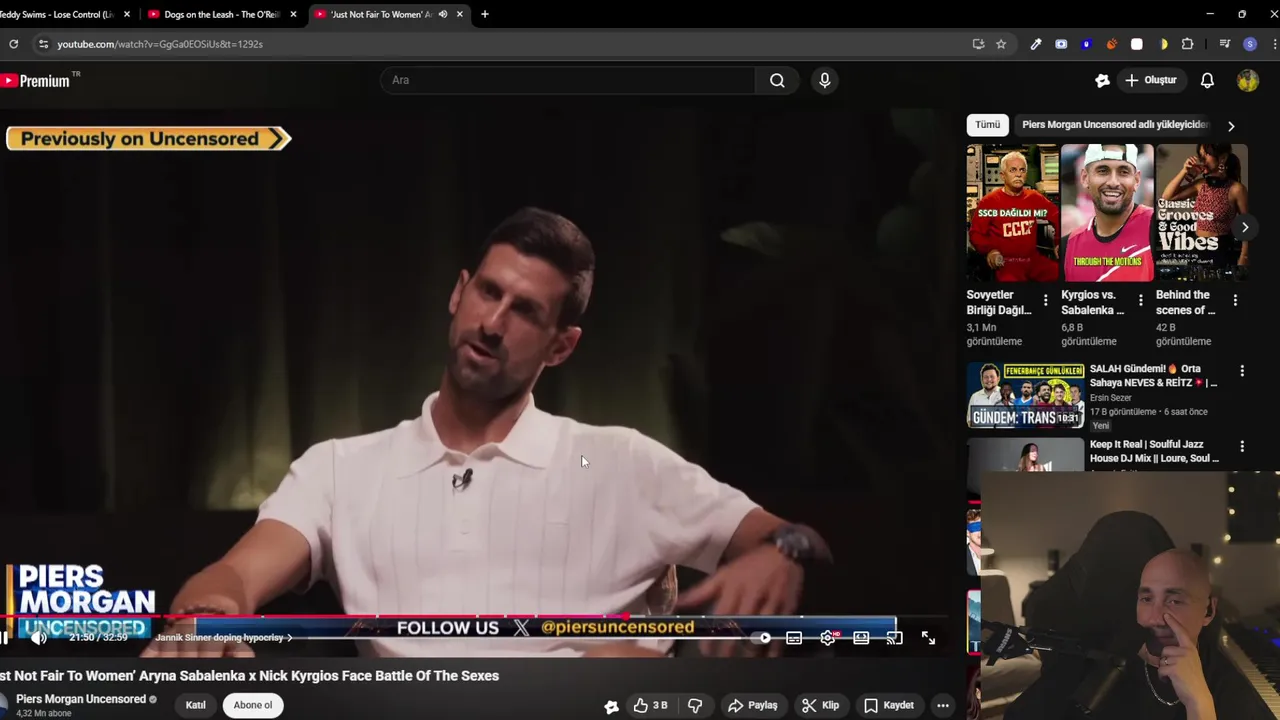Open 'Behind the scenes of' video thumbnail
This screenshot has width=1280, height=720.
point(1201,213)
